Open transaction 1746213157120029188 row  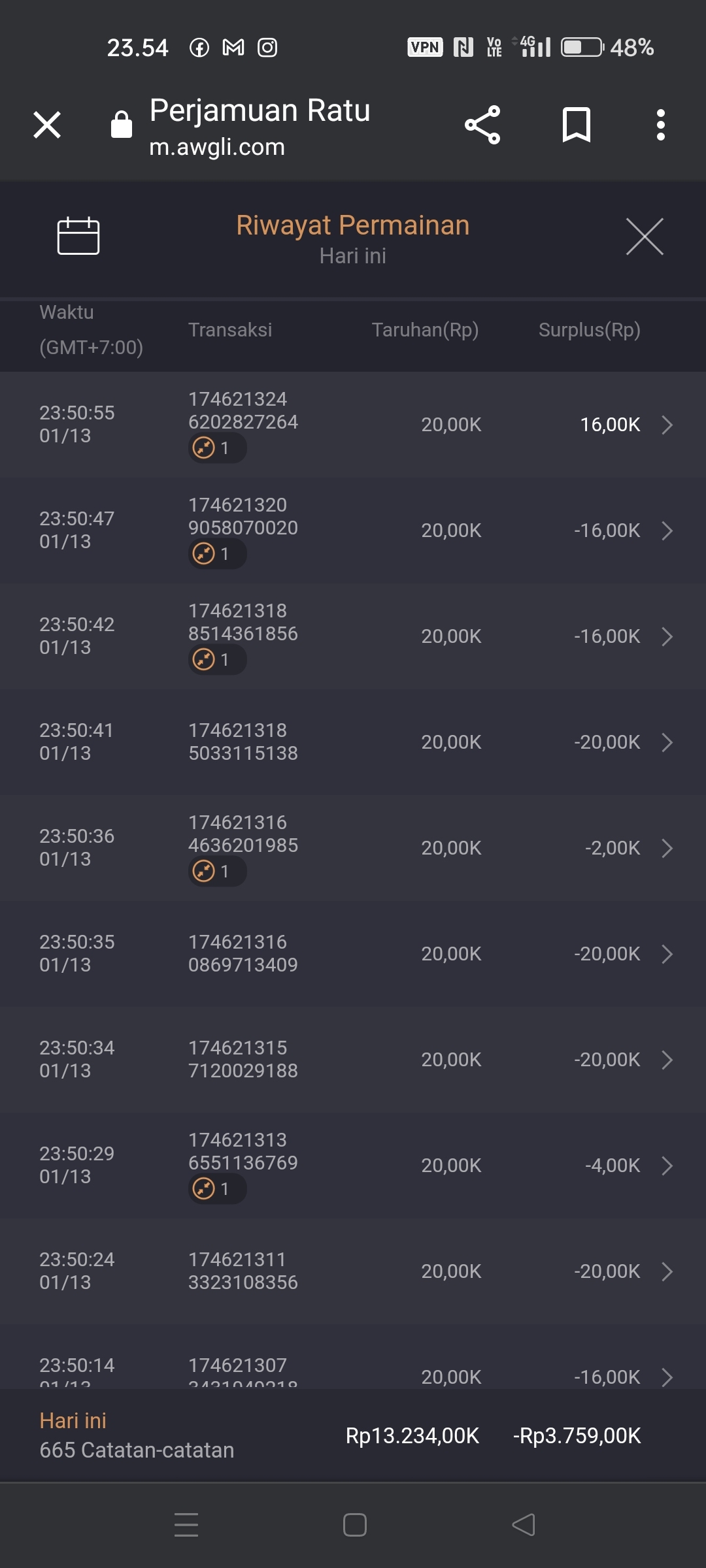pos(353,1060)
